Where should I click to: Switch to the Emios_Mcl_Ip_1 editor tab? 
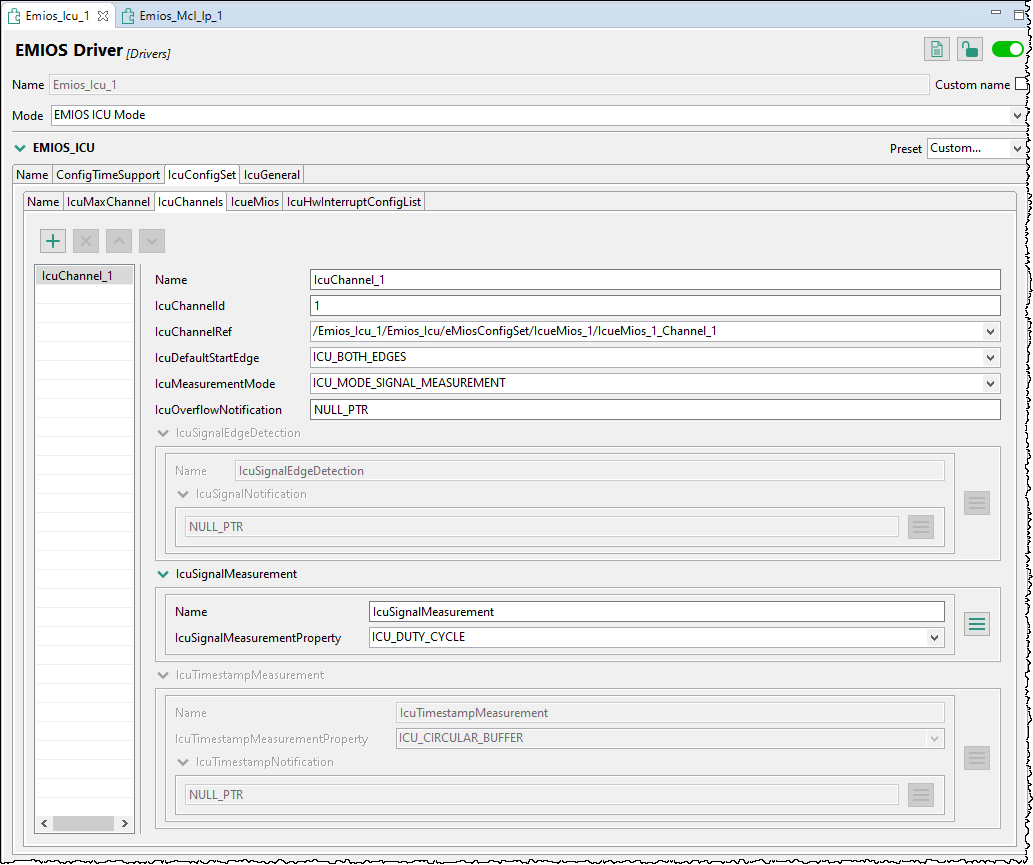pyautogui.click(x=173, y=16)
